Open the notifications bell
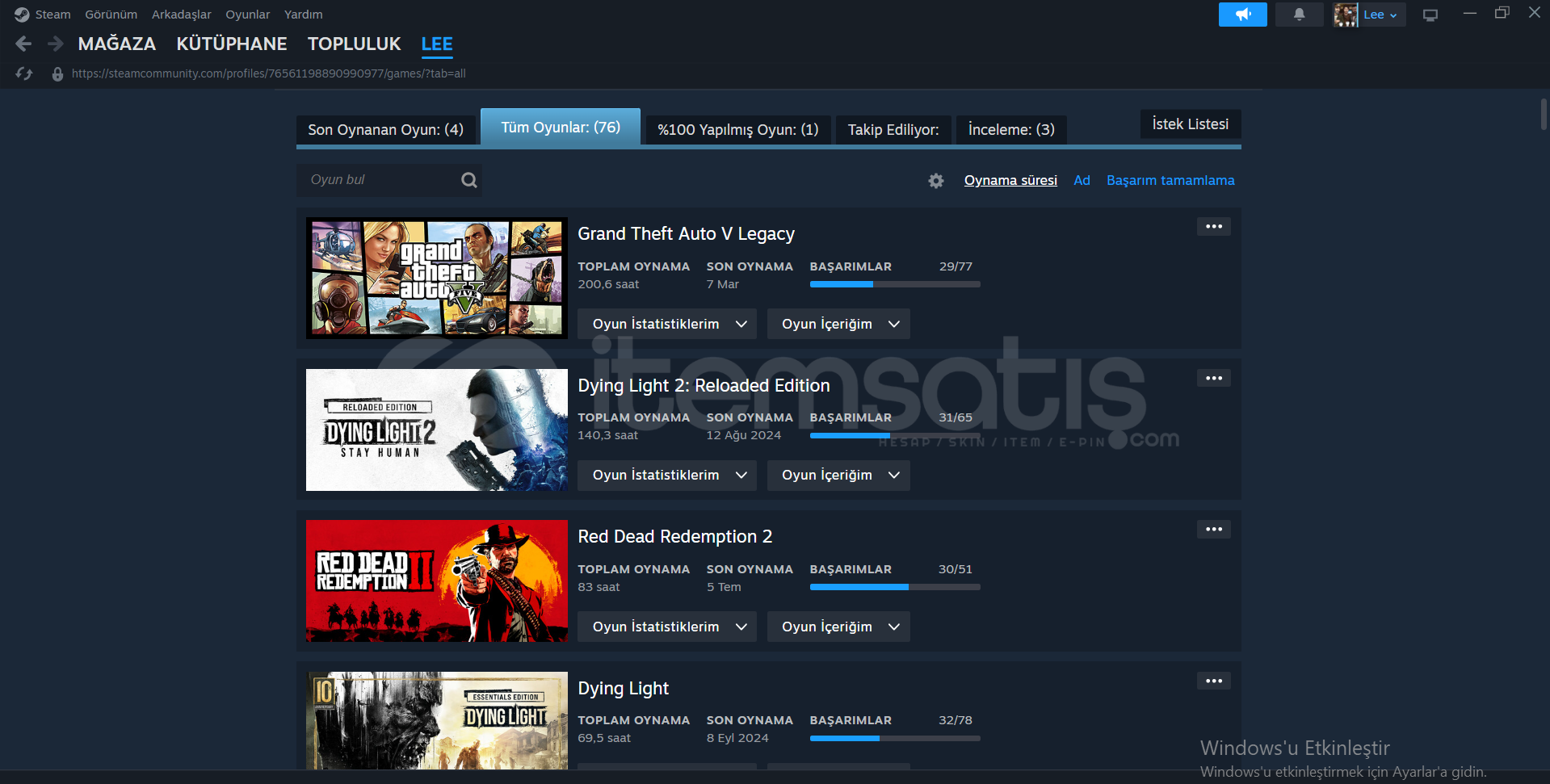The height and width of the screenshot is (784, 1550). click(1299, 15)
